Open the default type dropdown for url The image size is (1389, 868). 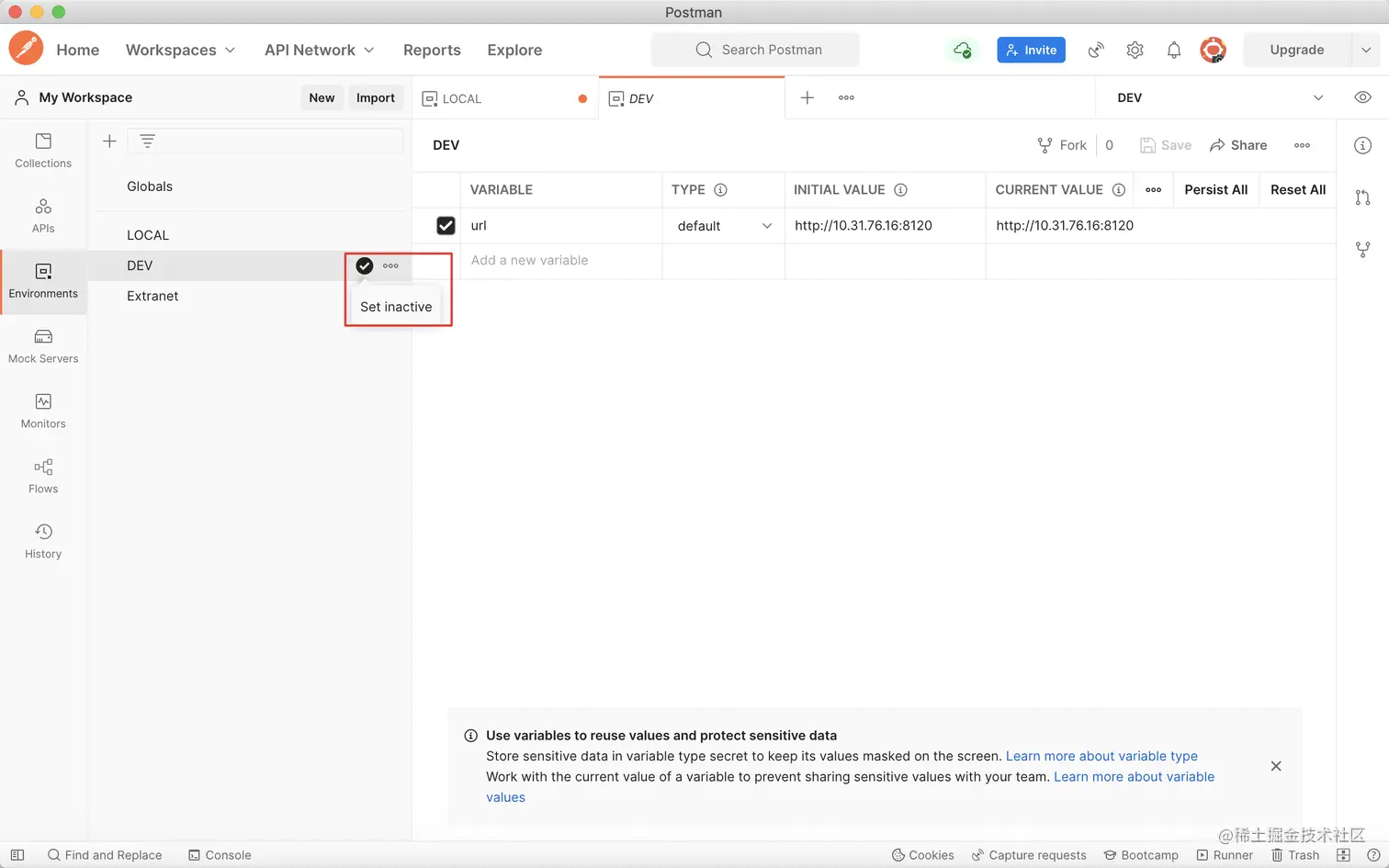coord(724,226)
